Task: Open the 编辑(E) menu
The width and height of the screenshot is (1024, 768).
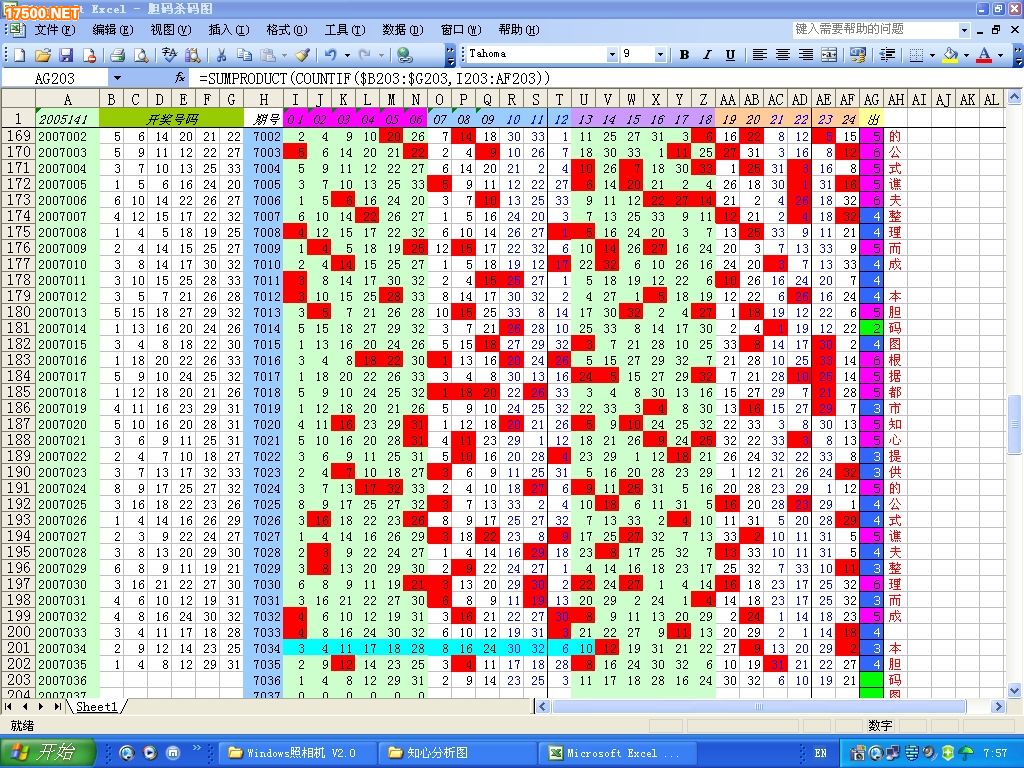Action: coord(112,30)
